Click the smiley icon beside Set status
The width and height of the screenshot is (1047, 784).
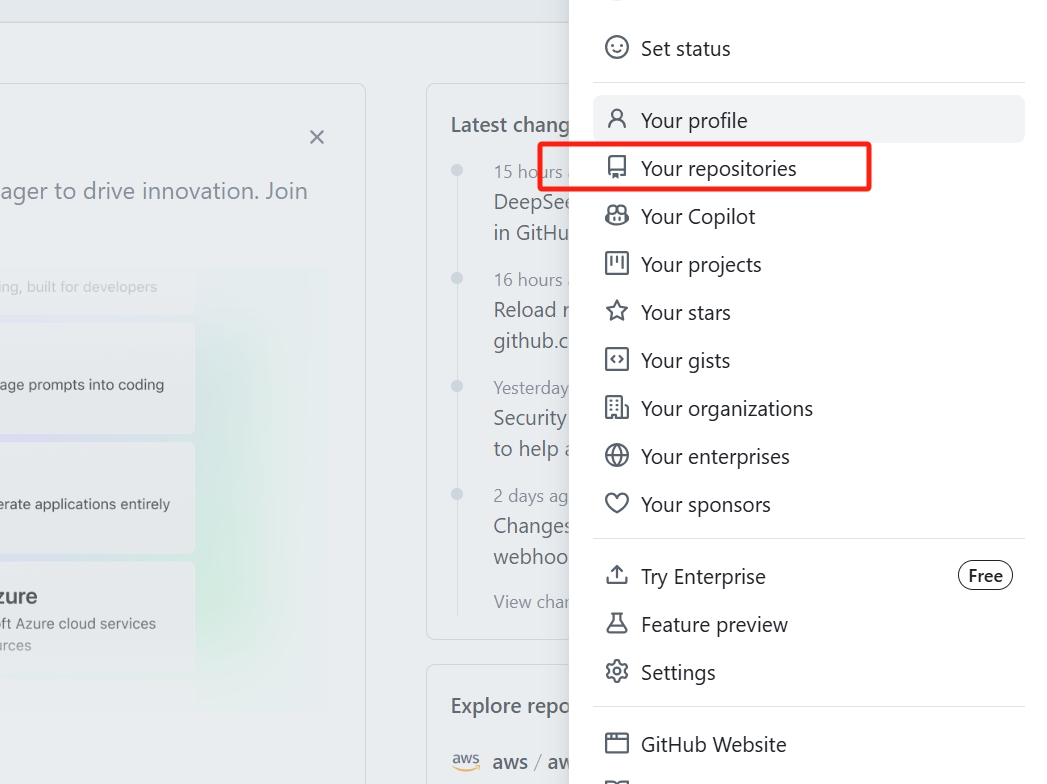pos(617,47)
